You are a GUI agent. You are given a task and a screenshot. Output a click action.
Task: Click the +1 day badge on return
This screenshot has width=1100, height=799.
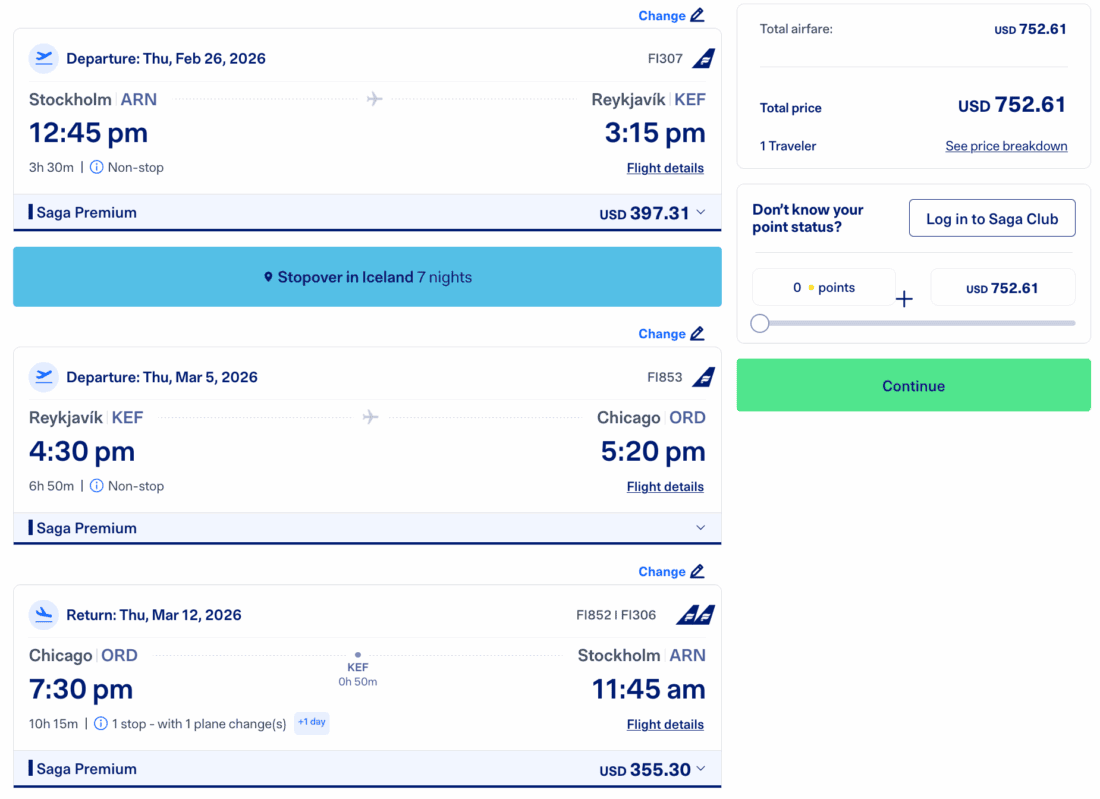coord(311,722)
